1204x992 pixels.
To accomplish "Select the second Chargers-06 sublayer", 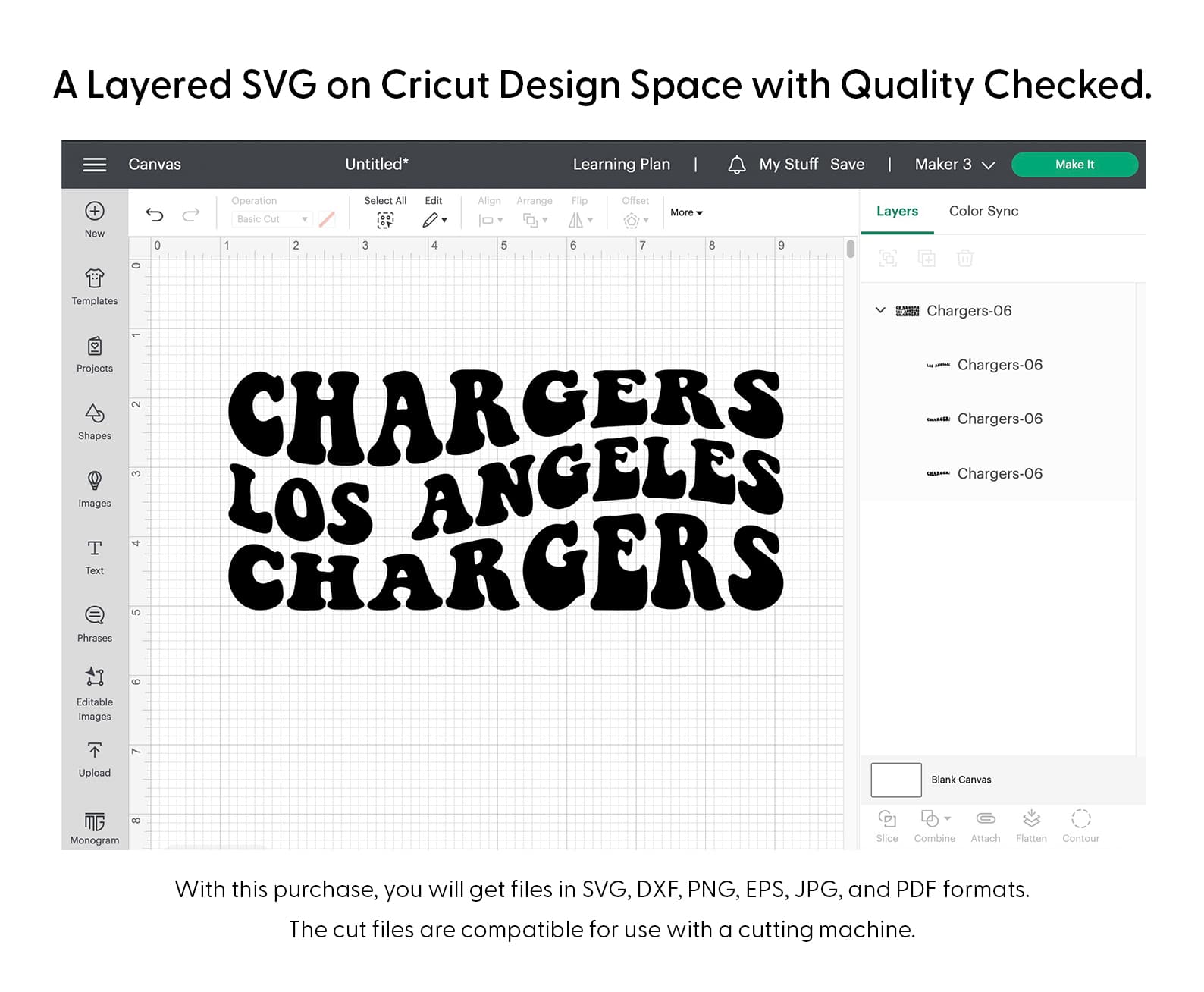I will (x=998, y=419).
